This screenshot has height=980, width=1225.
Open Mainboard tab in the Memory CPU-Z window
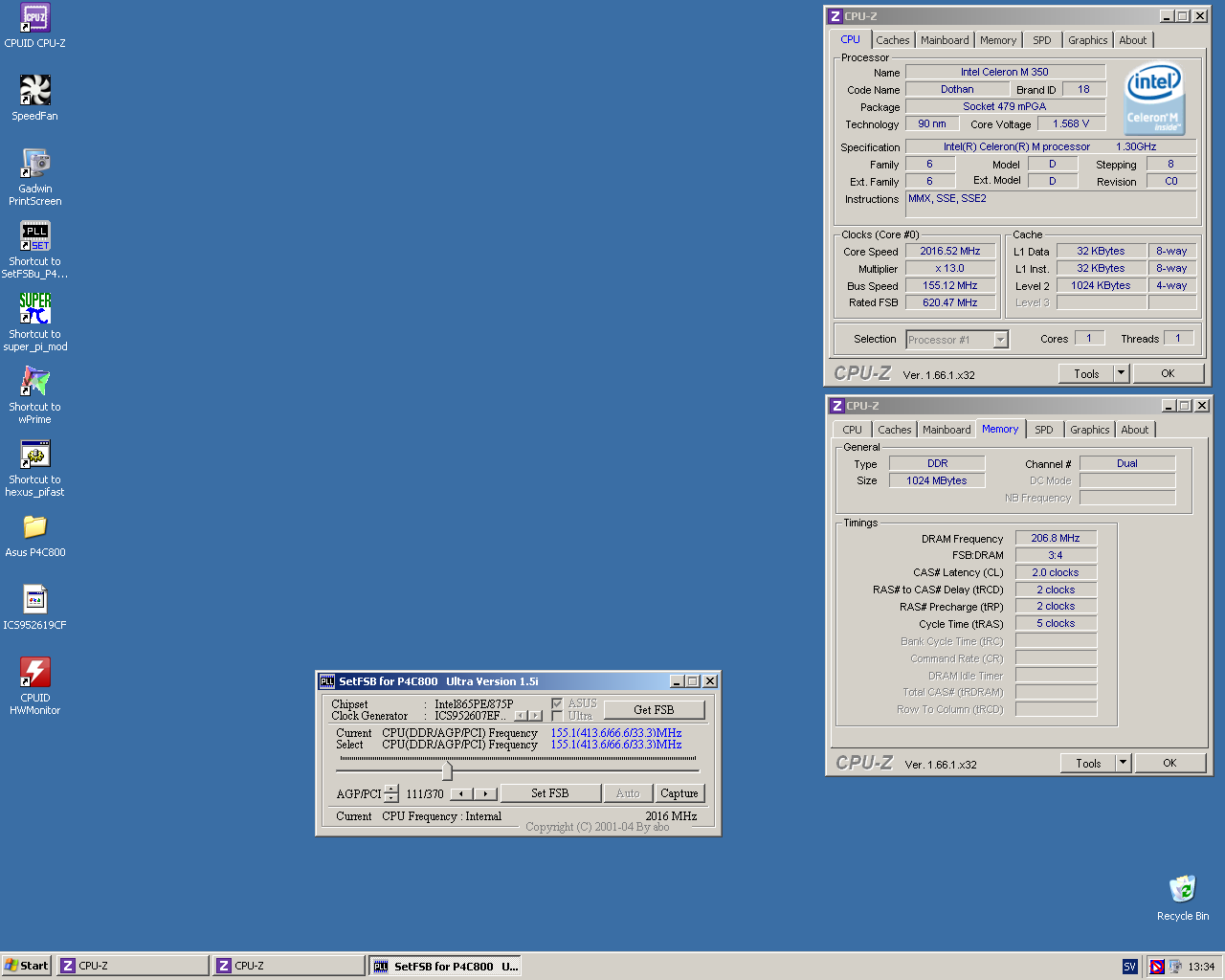tap(947, 430)
